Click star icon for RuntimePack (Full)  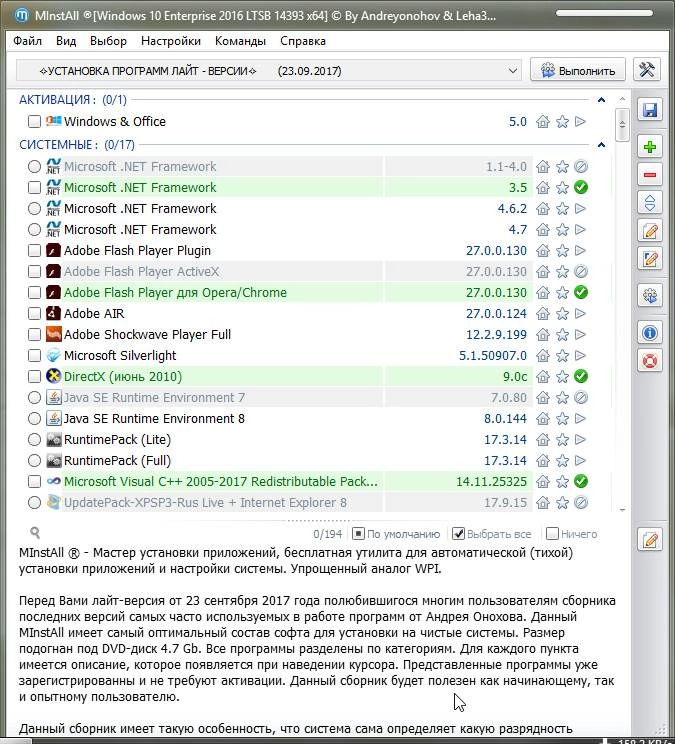click(562, 461)
